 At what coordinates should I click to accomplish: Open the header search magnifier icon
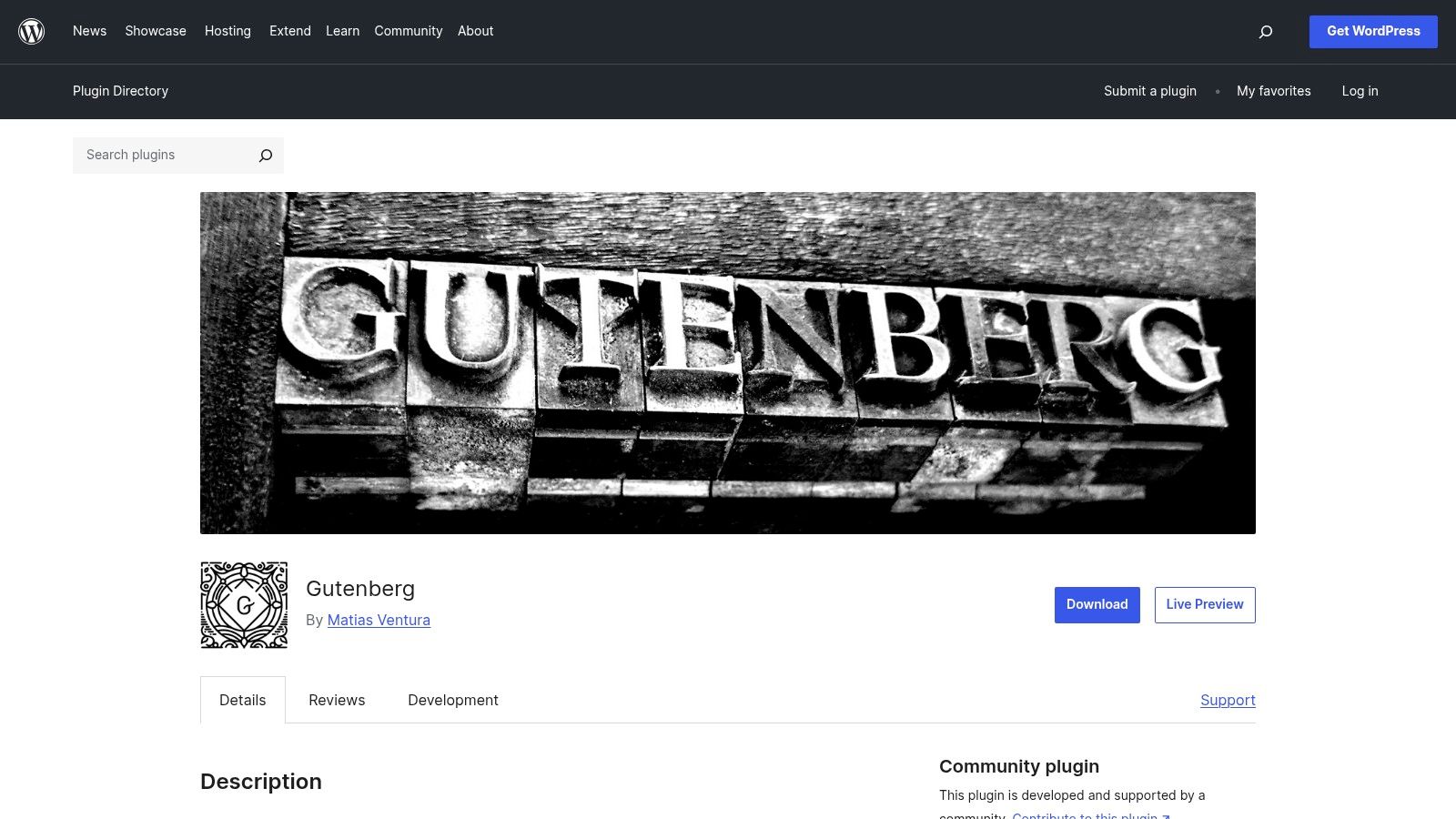click(x=1266, y=31)
